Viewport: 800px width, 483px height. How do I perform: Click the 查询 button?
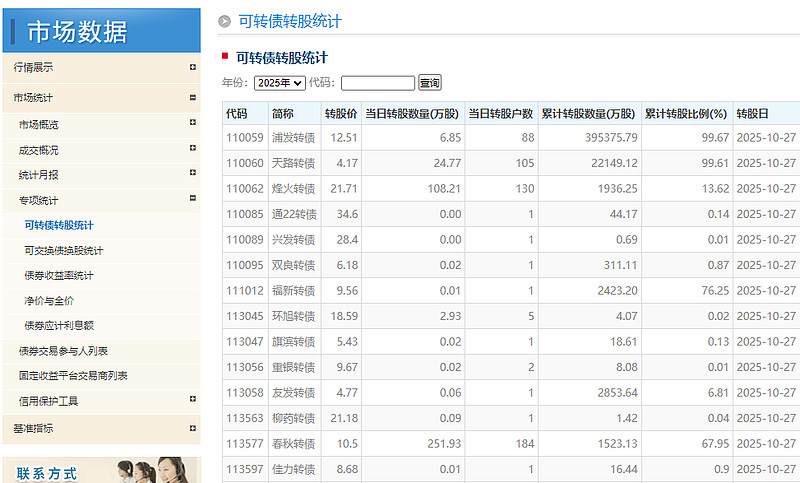click(430, 83)
